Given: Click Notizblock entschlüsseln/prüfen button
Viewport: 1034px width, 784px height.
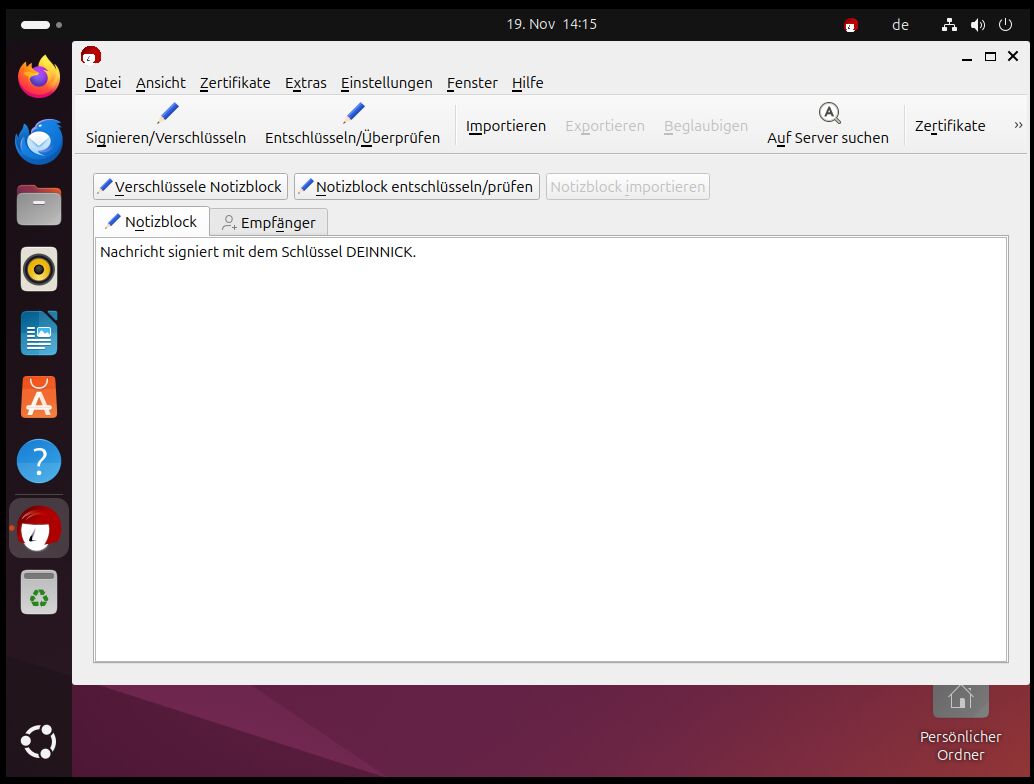Looking at the screenshot, I should click(x=416, y=187).
